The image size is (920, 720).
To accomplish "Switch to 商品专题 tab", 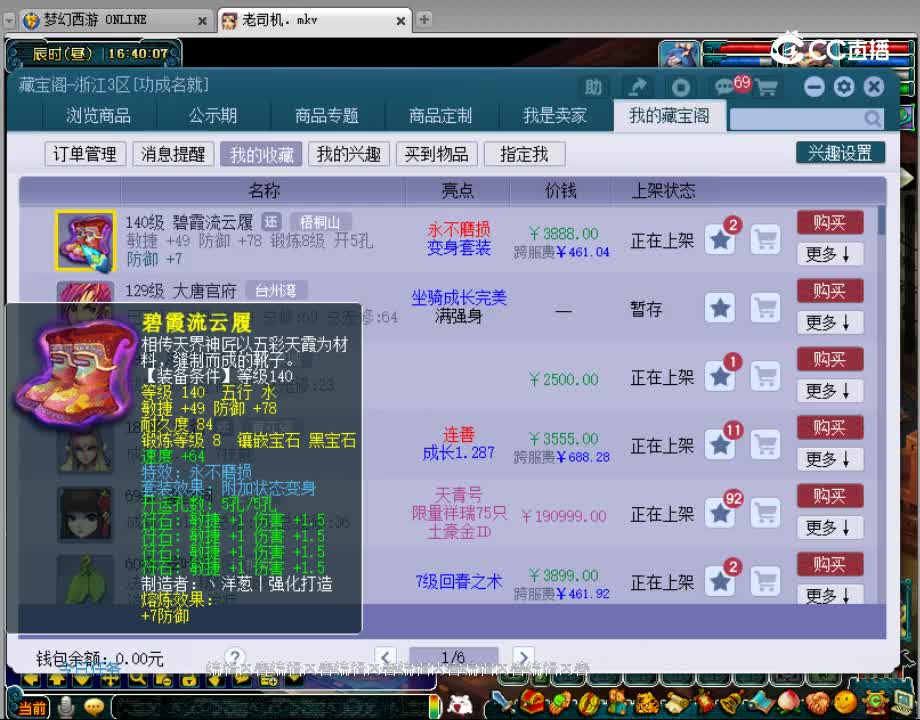I will [326, 116].
